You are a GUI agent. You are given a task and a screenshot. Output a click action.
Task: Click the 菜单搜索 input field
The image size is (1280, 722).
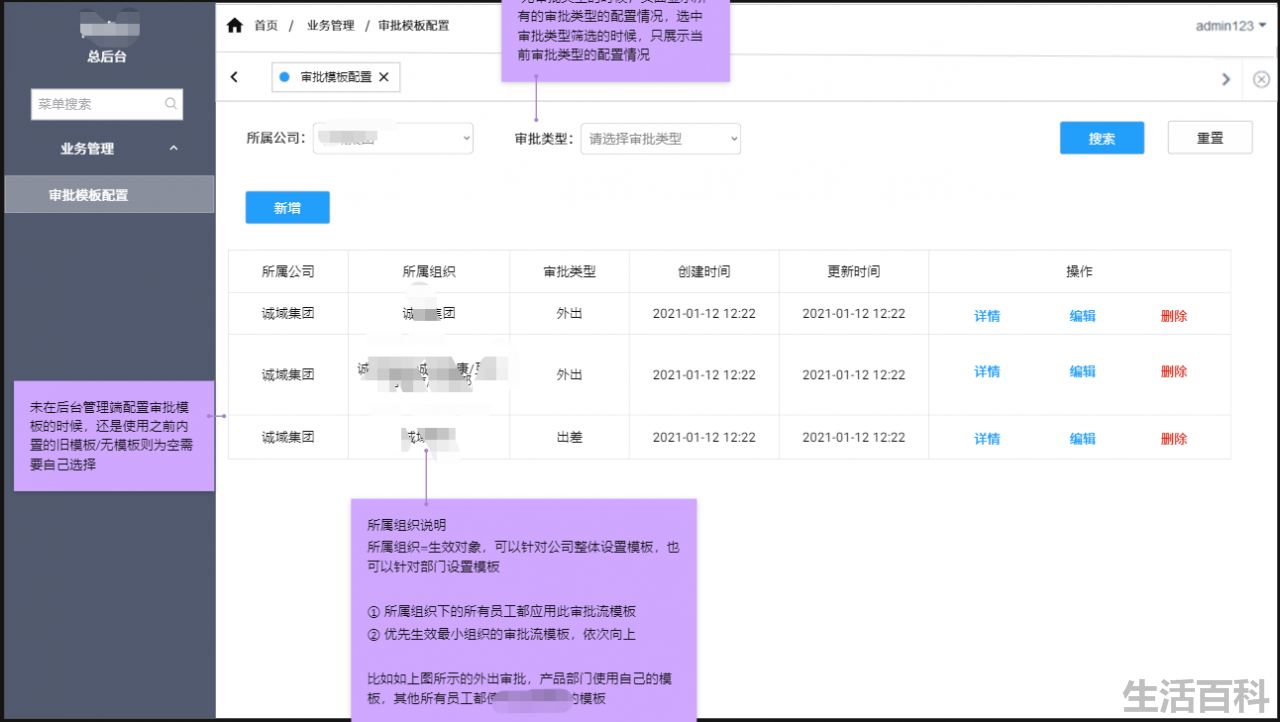point(108,104)
